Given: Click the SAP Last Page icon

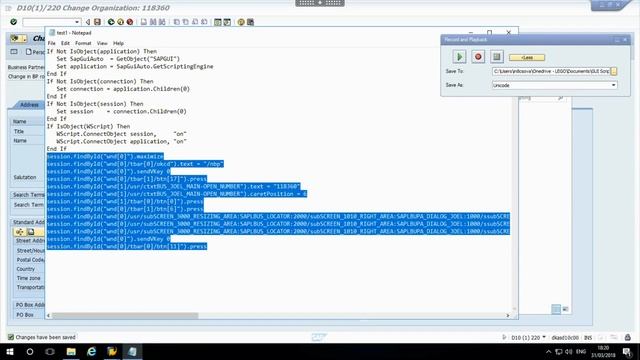Looking at the screenshot, I should pos(204,22).
